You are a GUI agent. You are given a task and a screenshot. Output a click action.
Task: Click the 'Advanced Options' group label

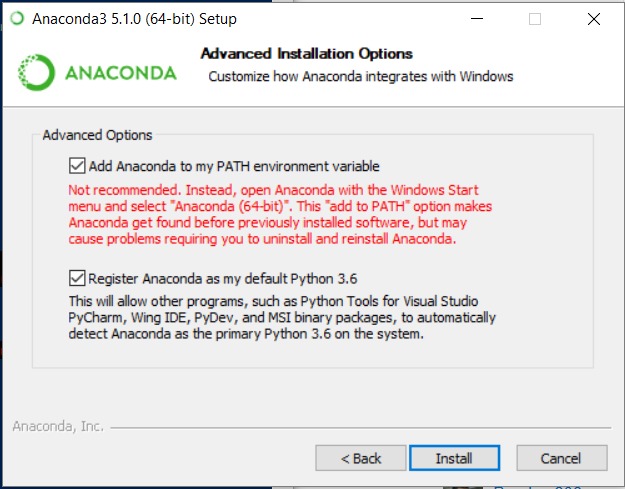[98, 135]
